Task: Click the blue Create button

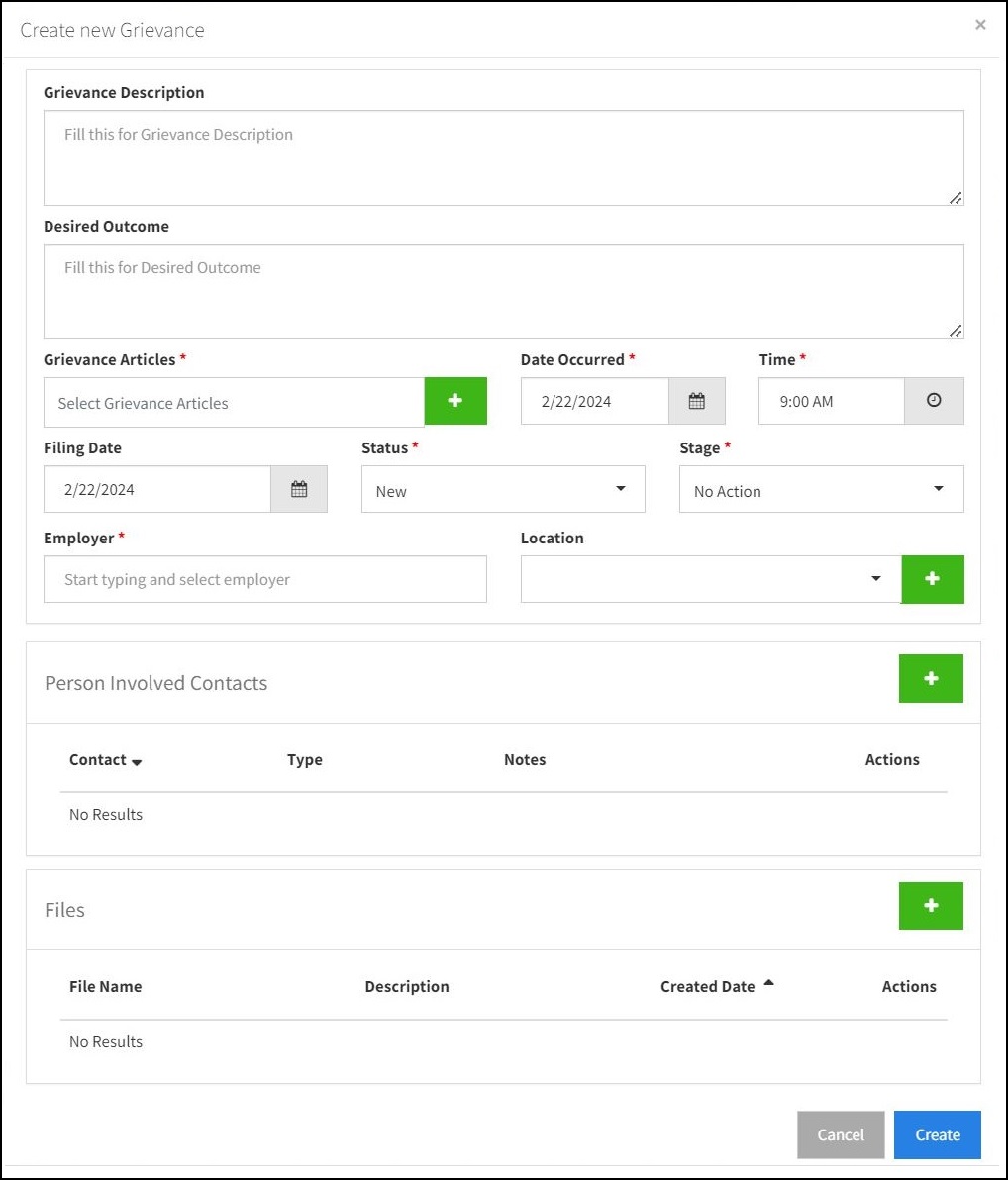Action: tap(938, 1134)
